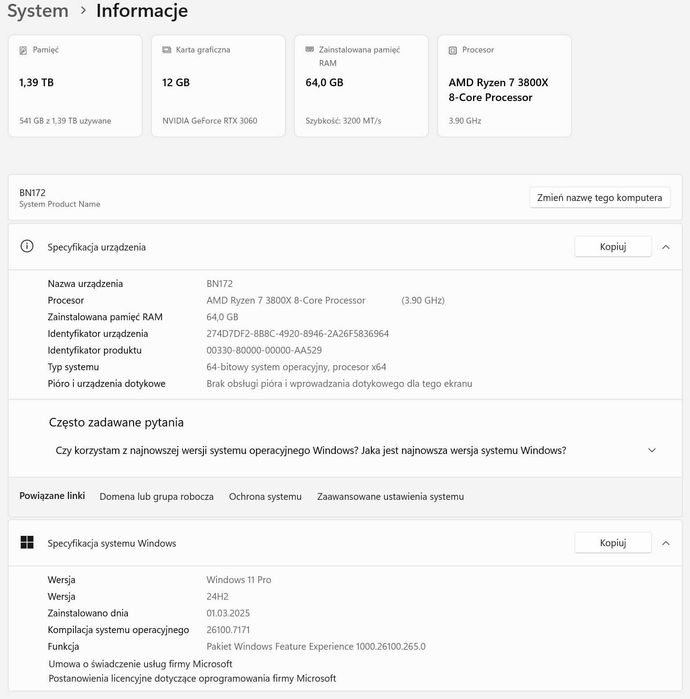Copy device specs with the Kopiuj button

pyautogui.click(x=612, y=247)
